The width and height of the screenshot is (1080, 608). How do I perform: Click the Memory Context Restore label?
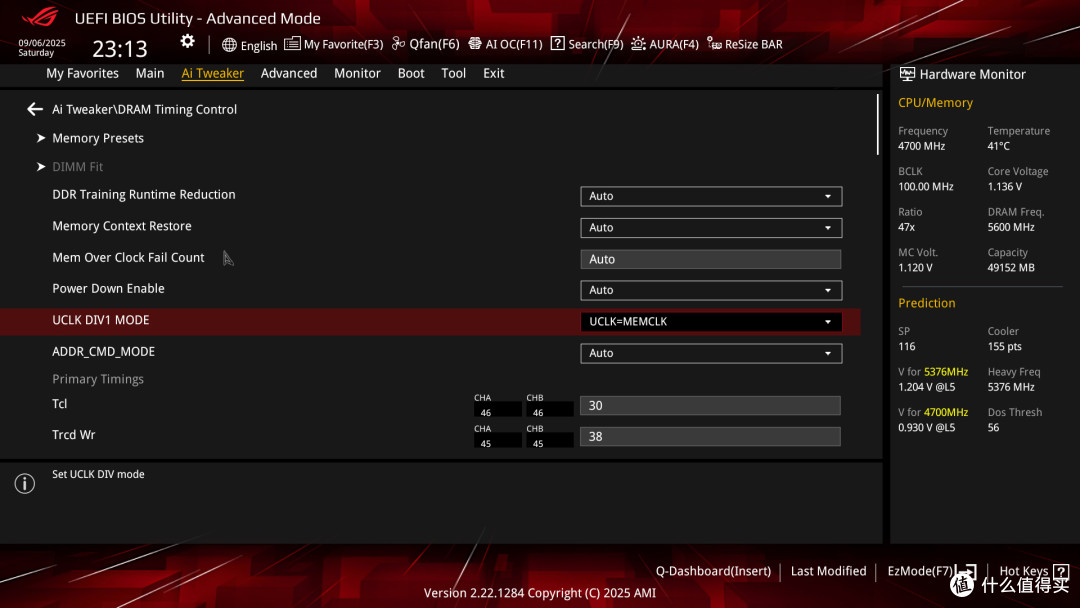pyautogui.click(x=122, y=226)
